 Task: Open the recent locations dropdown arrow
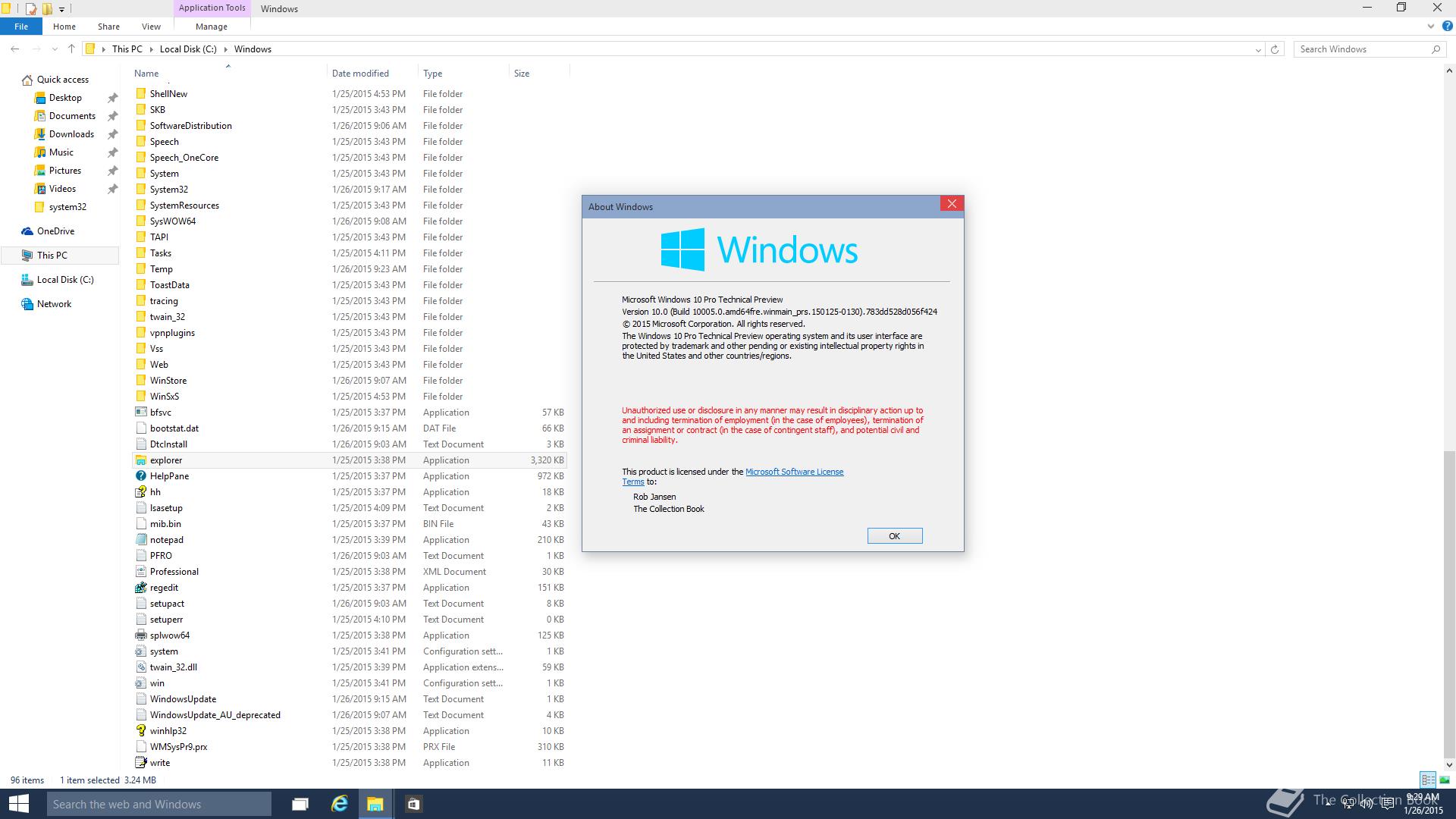click(x=55, y=49)
